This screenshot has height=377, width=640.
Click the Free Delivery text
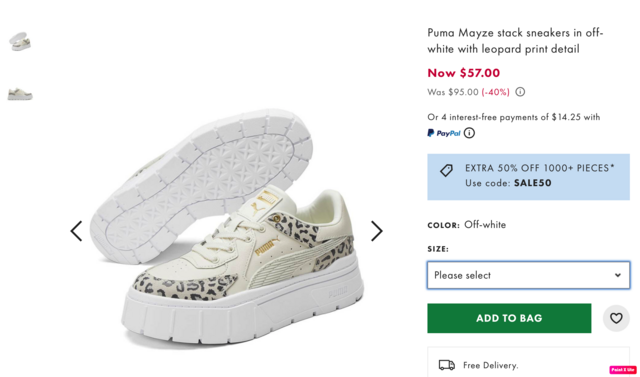[491, 365]
